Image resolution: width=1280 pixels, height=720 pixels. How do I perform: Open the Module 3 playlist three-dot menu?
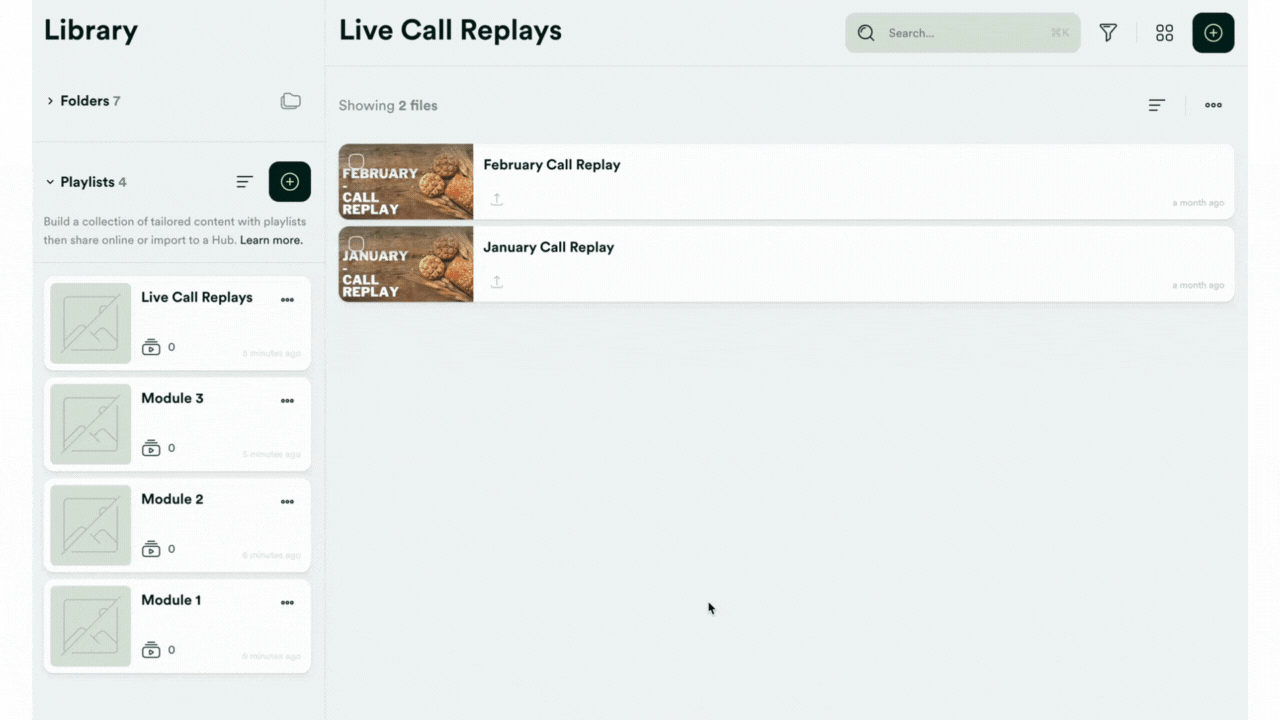tap(287, 401)
